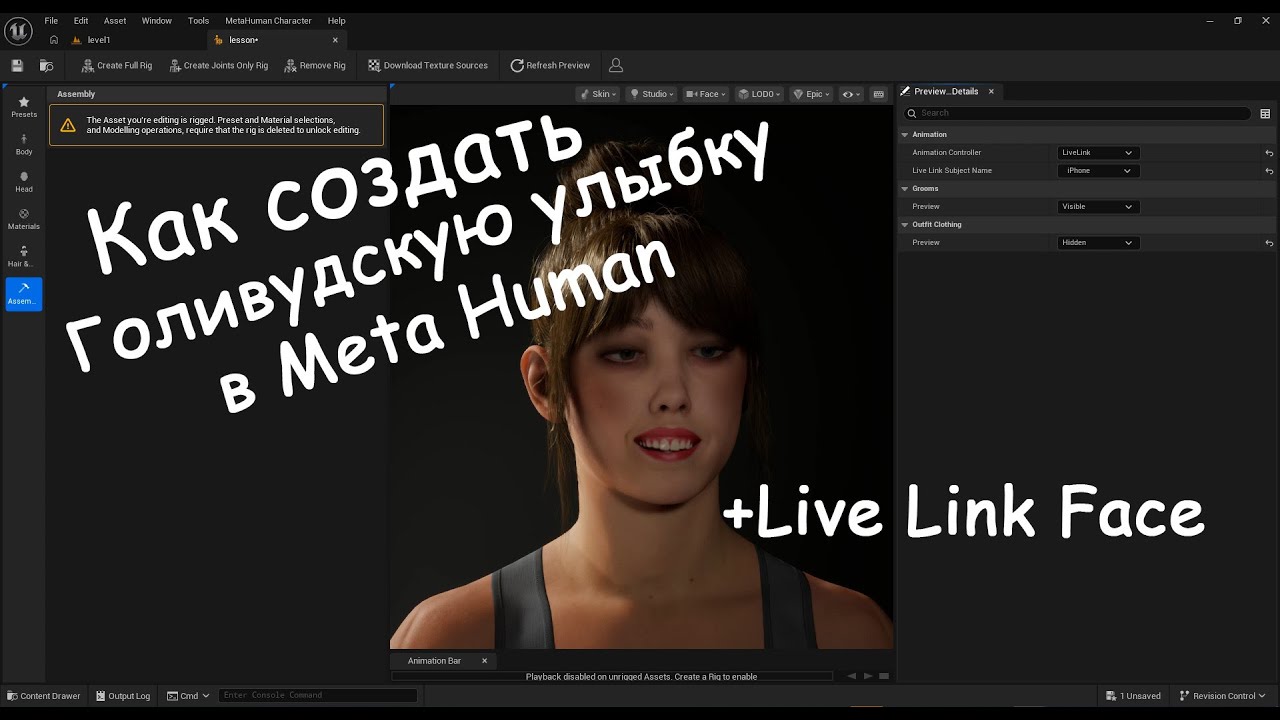This screenshot has width=1280, height=720.
Task: Save the current asset with floppy icon
Action: [x=17, y=65]
